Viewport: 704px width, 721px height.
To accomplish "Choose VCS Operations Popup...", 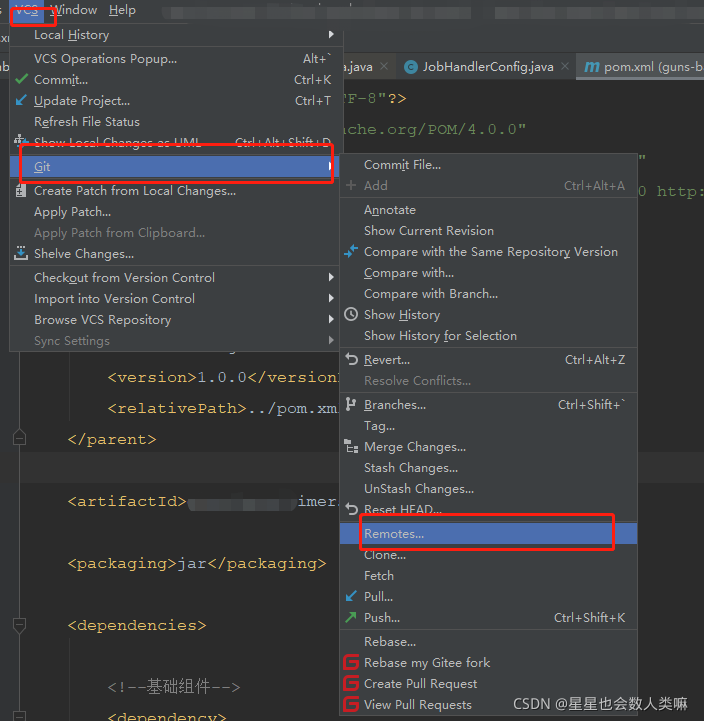I will coord(176,59).
